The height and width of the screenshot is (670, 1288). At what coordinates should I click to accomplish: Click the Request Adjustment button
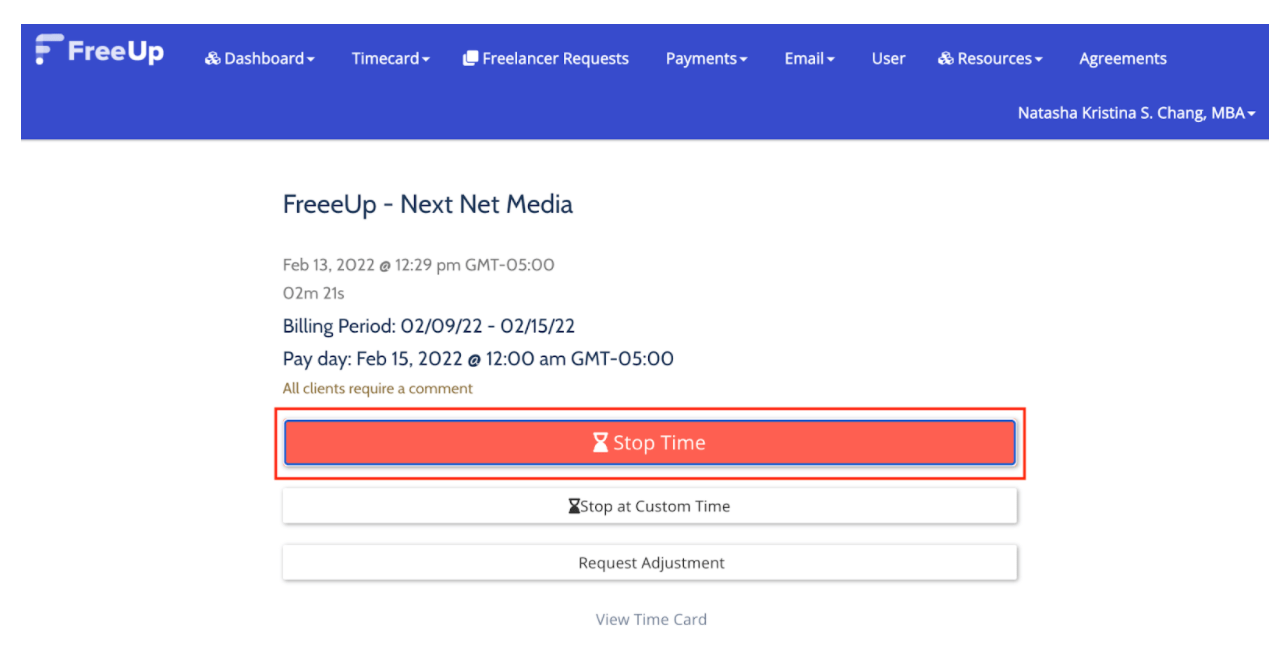click(x=650, y=562)
